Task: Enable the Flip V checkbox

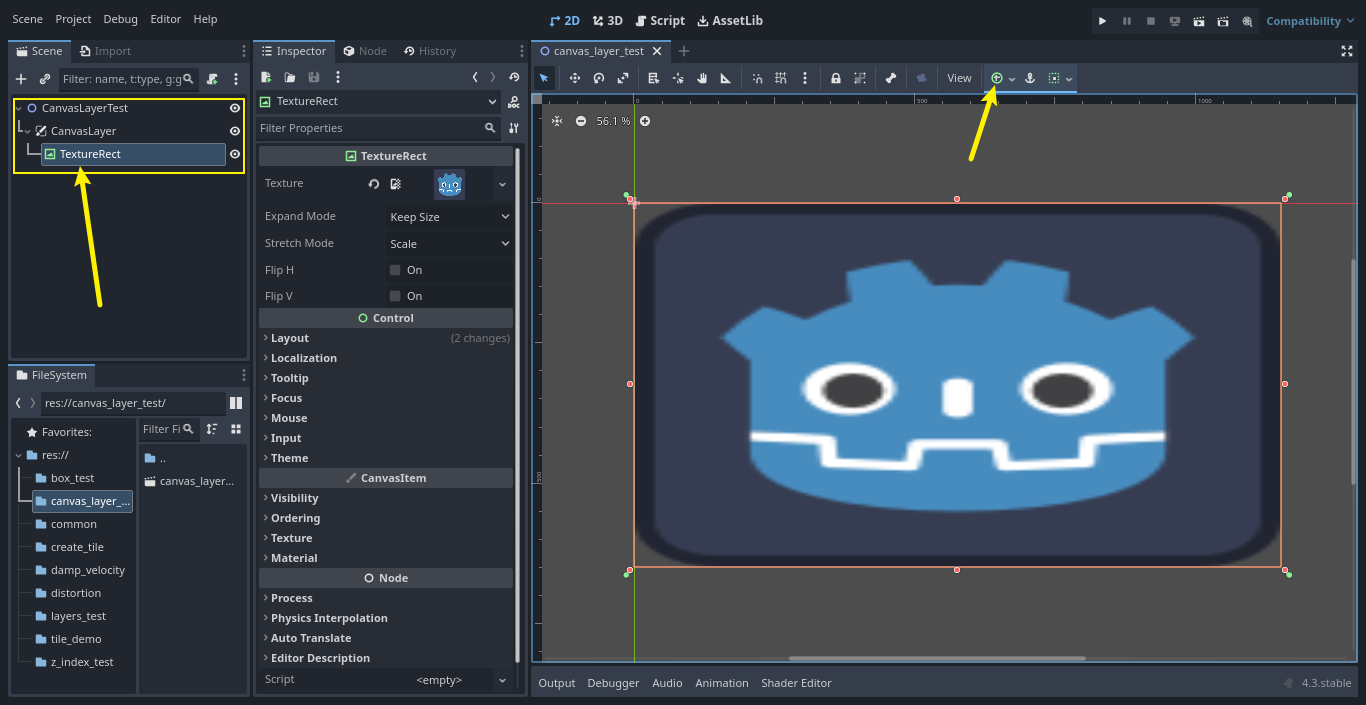Action: coord(395,296)
